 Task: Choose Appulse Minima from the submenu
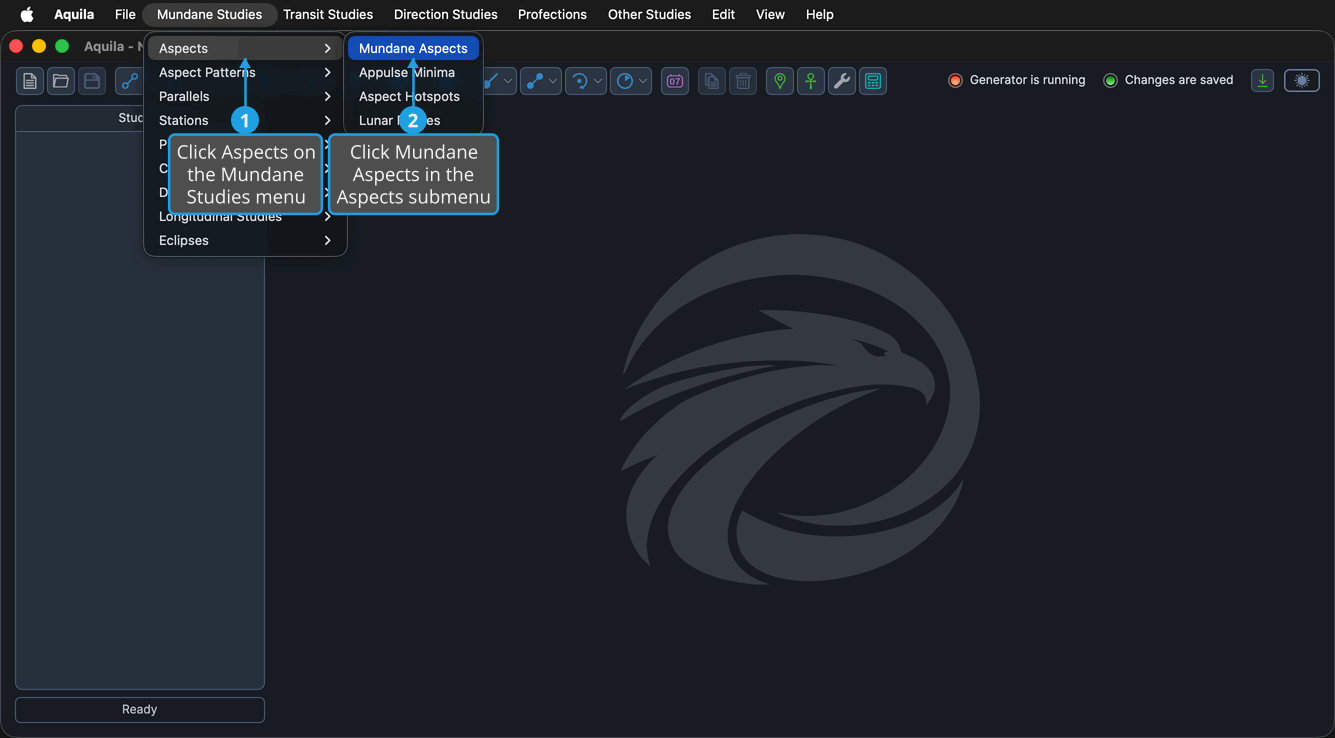[413, 72]
